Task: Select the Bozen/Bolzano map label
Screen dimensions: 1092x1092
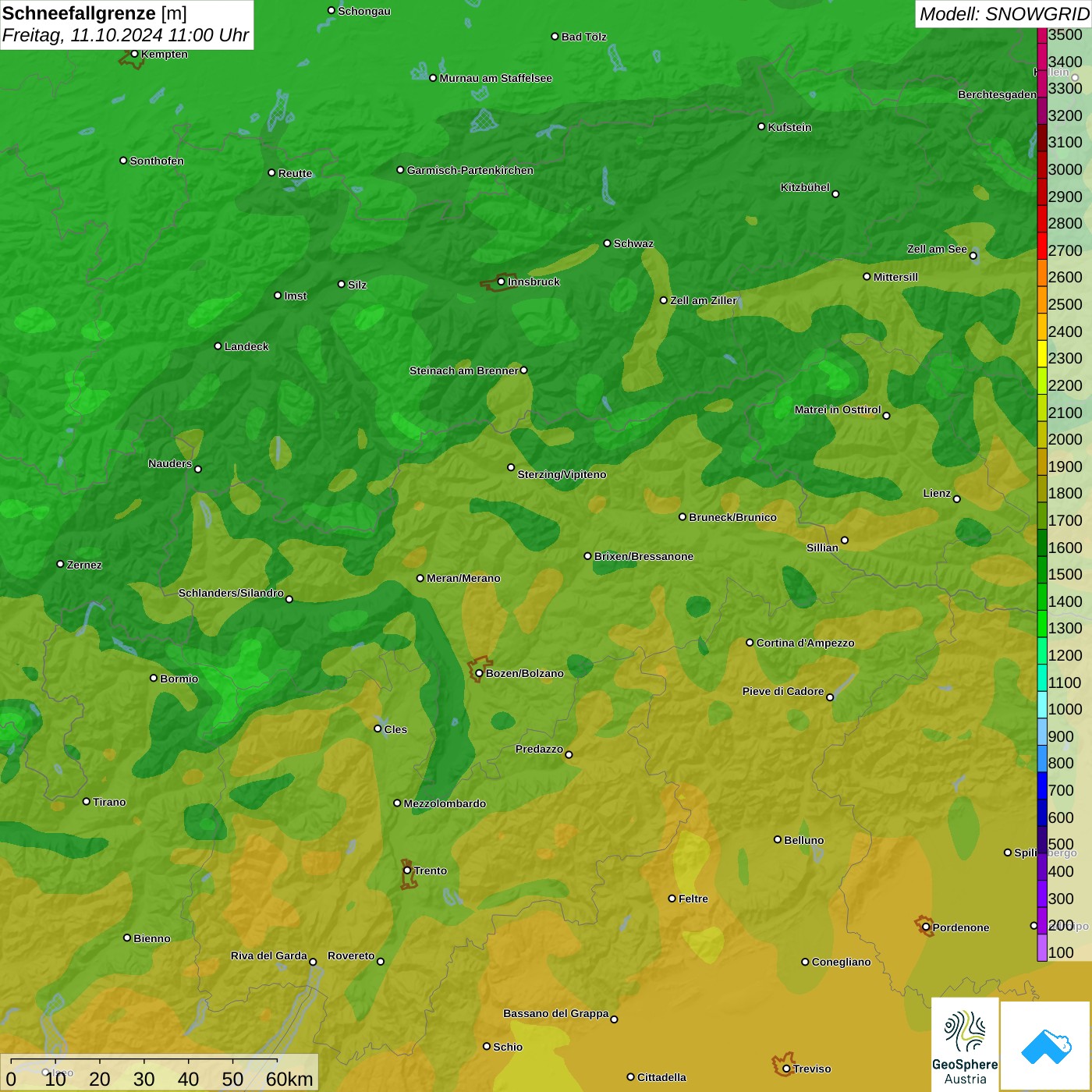Action: coord(524,673)
